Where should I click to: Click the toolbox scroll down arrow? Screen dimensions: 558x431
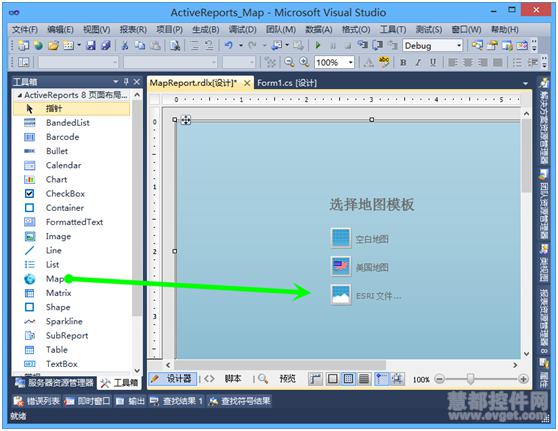(x=137, y=370)
